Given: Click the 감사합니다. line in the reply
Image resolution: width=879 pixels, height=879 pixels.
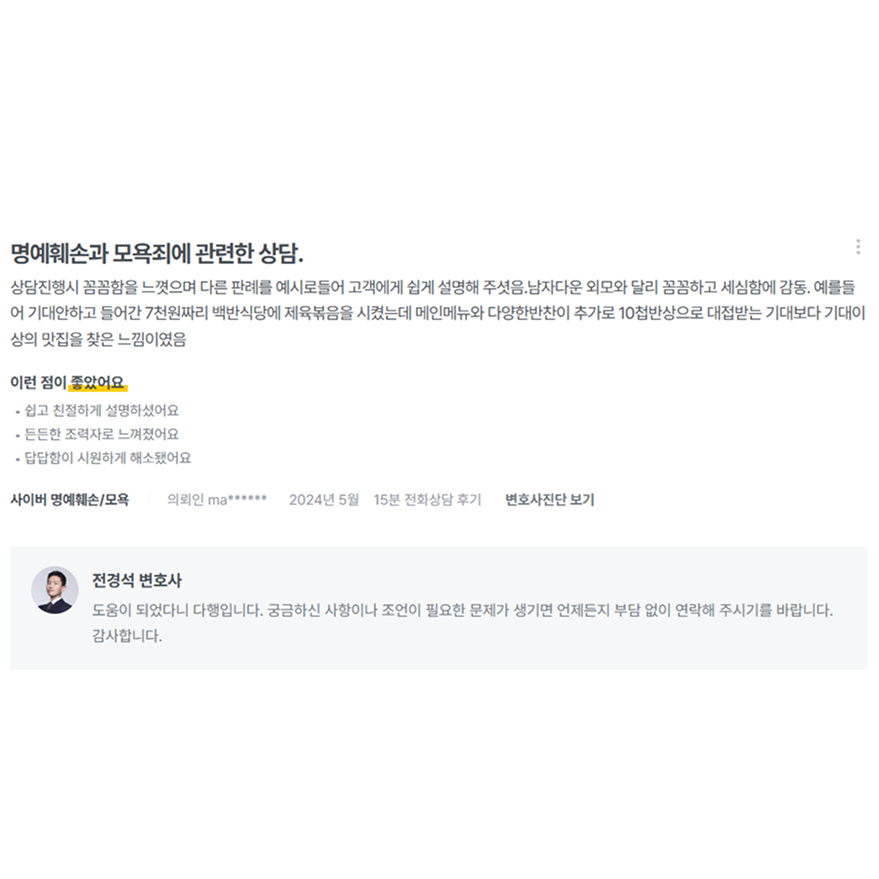Looking at the screenshot, I should pyautogui.click(x=127, y=636).
